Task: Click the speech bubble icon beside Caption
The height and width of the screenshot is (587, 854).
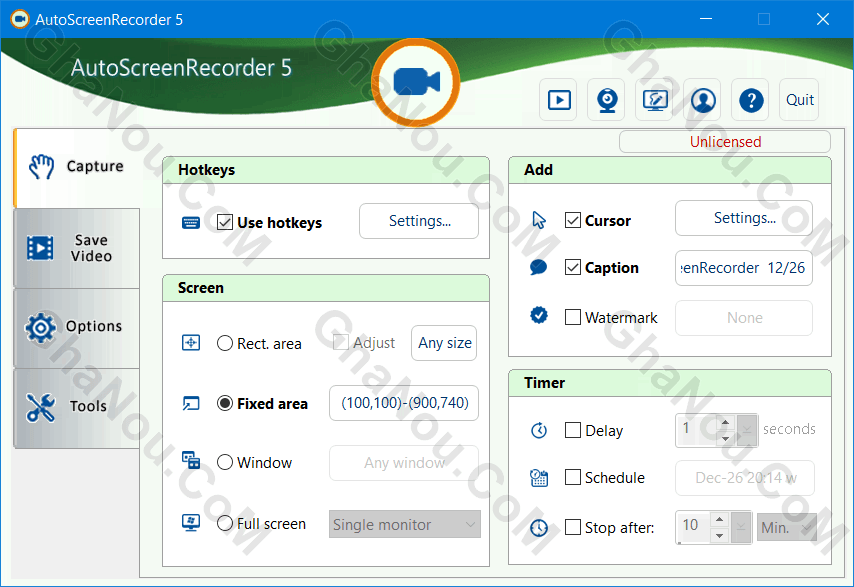Action: pyautogui.click(x=539, y=267)
